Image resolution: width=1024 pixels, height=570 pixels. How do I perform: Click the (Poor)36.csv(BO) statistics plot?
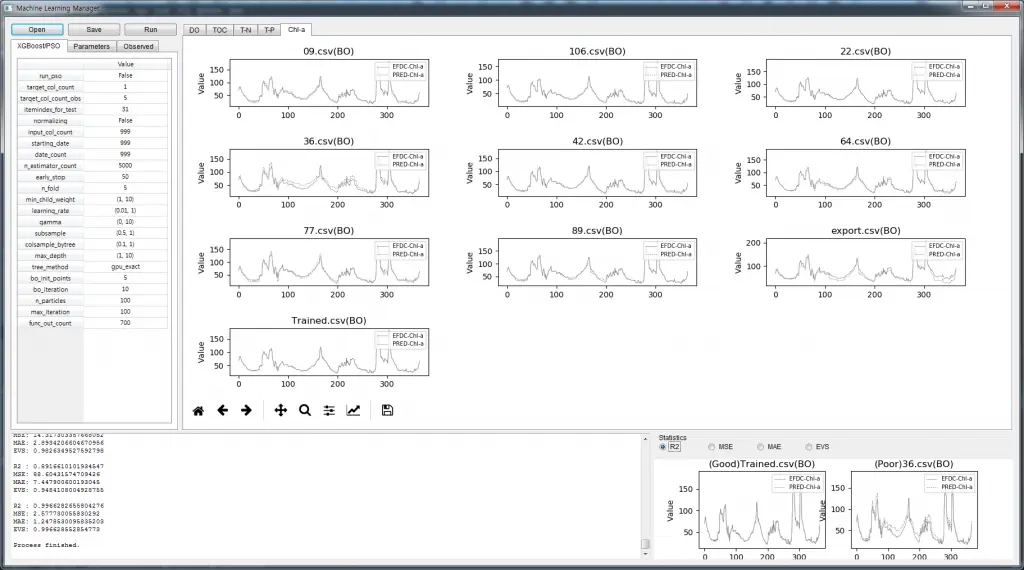(914, 510)
